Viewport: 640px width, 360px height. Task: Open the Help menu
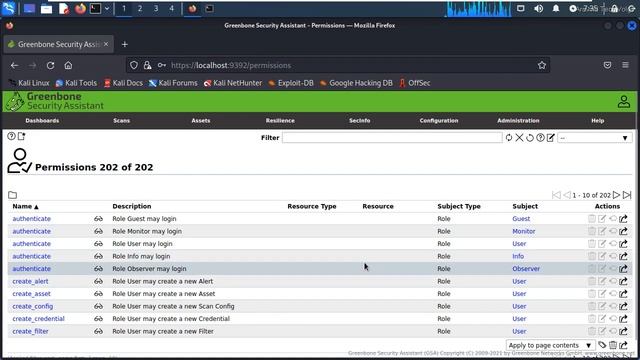pos(598,121)
